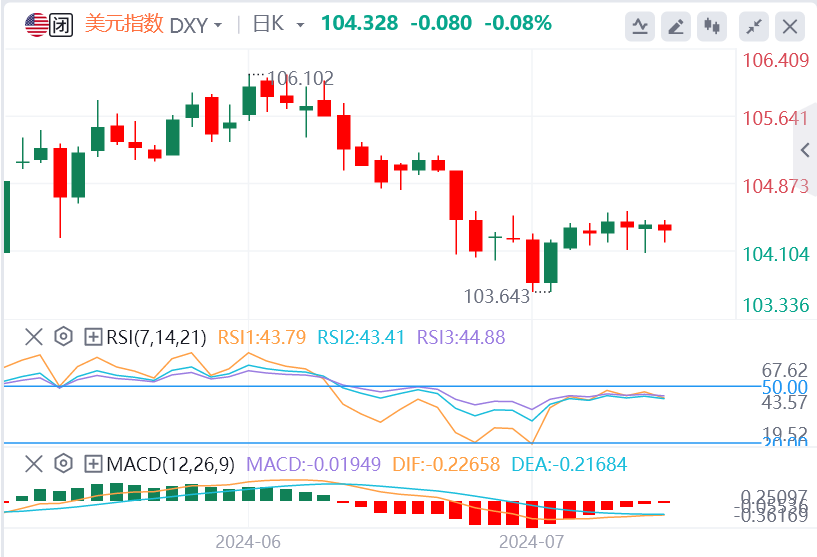
Task: Click the RSI 67.62 axis label
Action: 784,370
